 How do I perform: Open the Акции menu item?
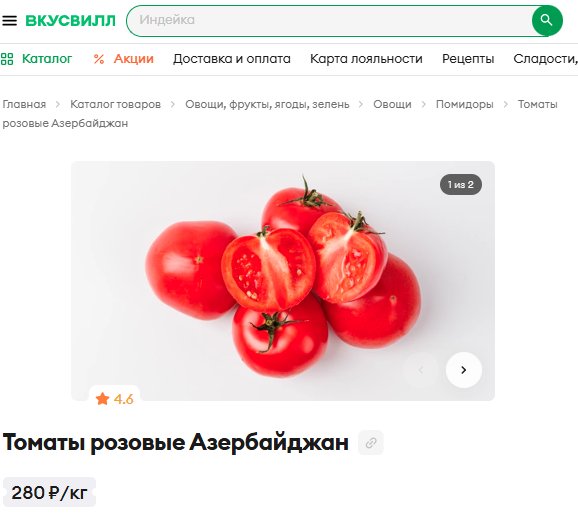tap(133, 59)
